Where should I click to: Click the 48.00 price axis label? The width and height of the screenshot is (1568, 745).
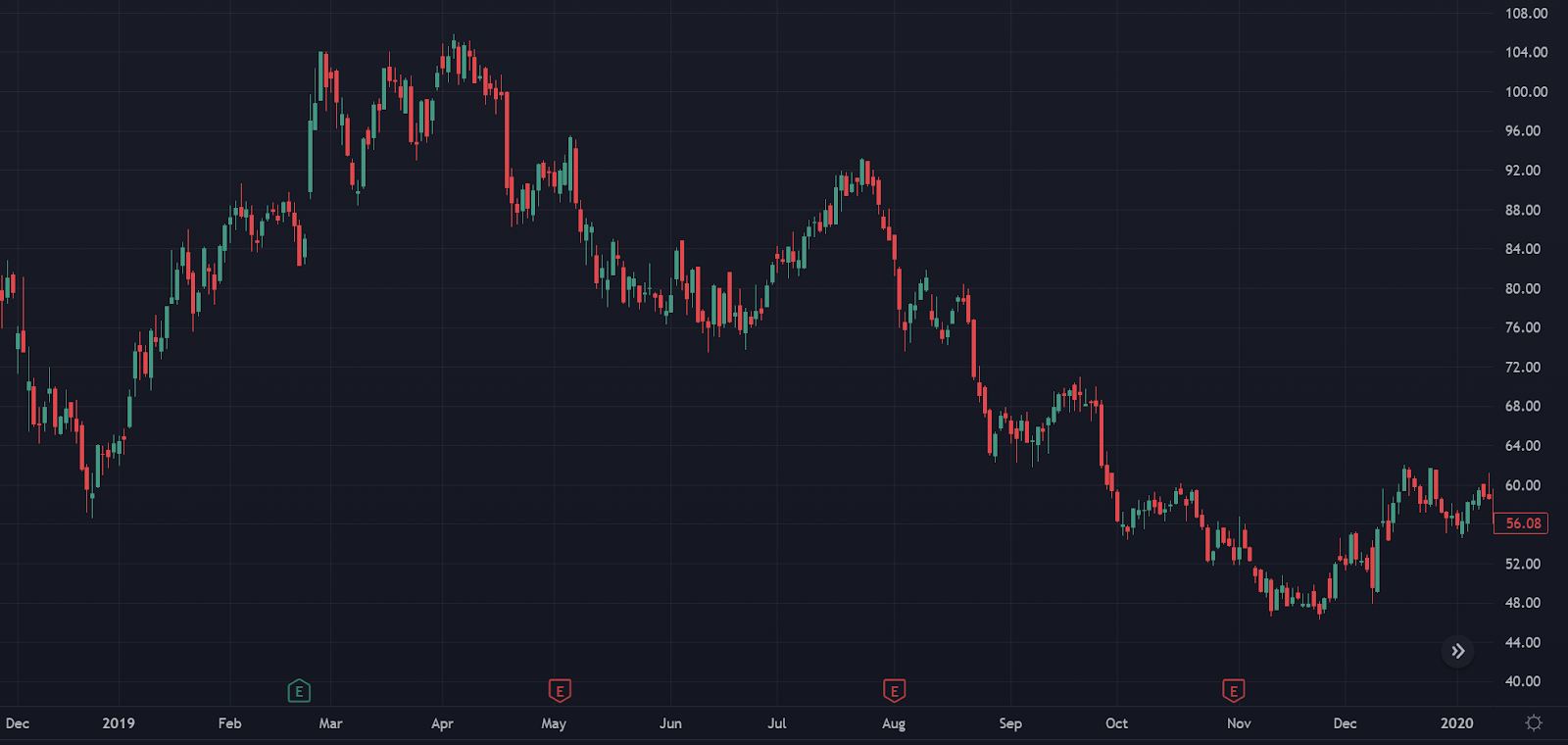pos(1523,603)
